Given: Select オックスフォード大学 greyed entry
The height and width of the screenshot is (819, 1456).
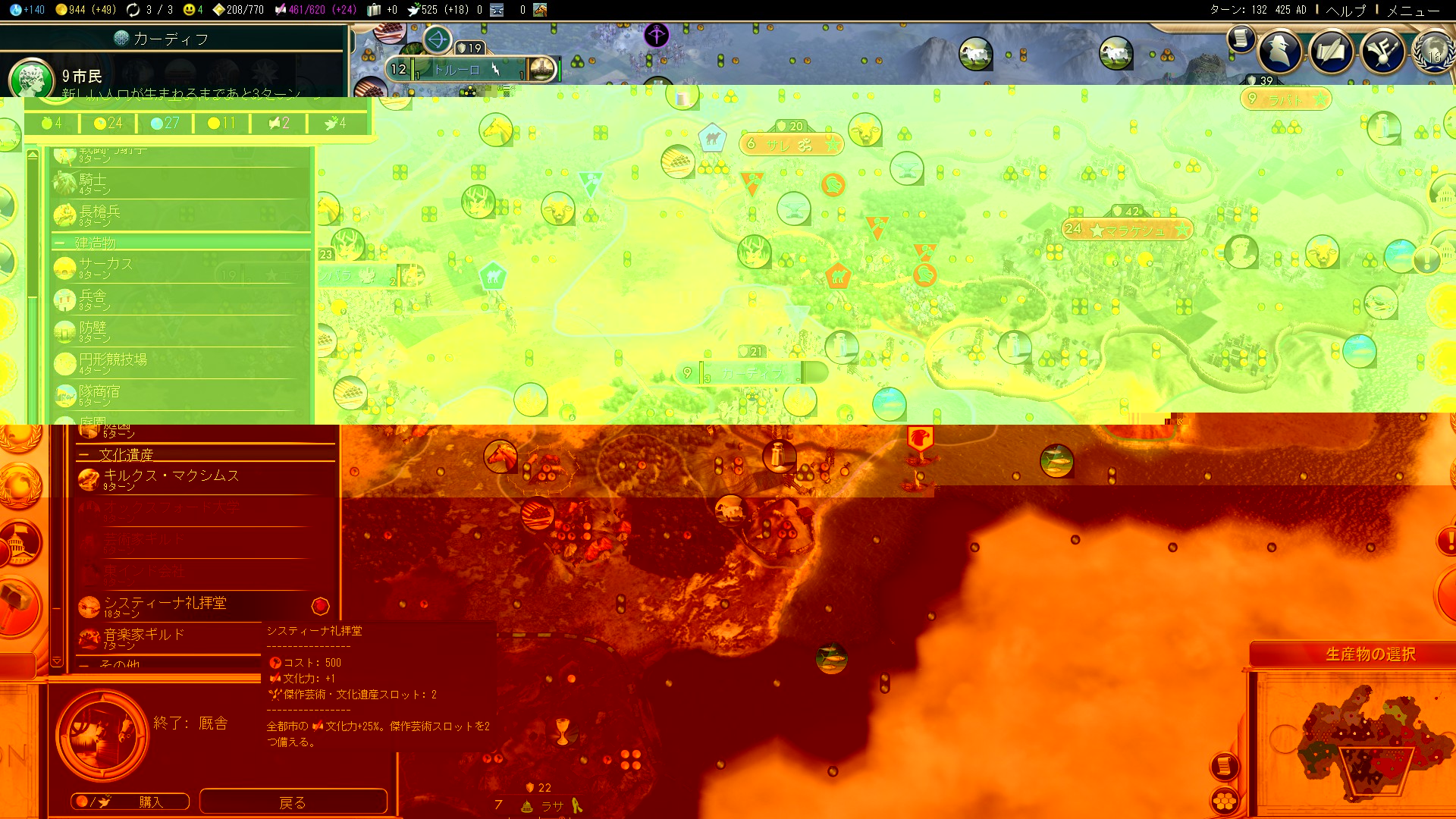Looking at the screenshot, I should pos(205,510).
